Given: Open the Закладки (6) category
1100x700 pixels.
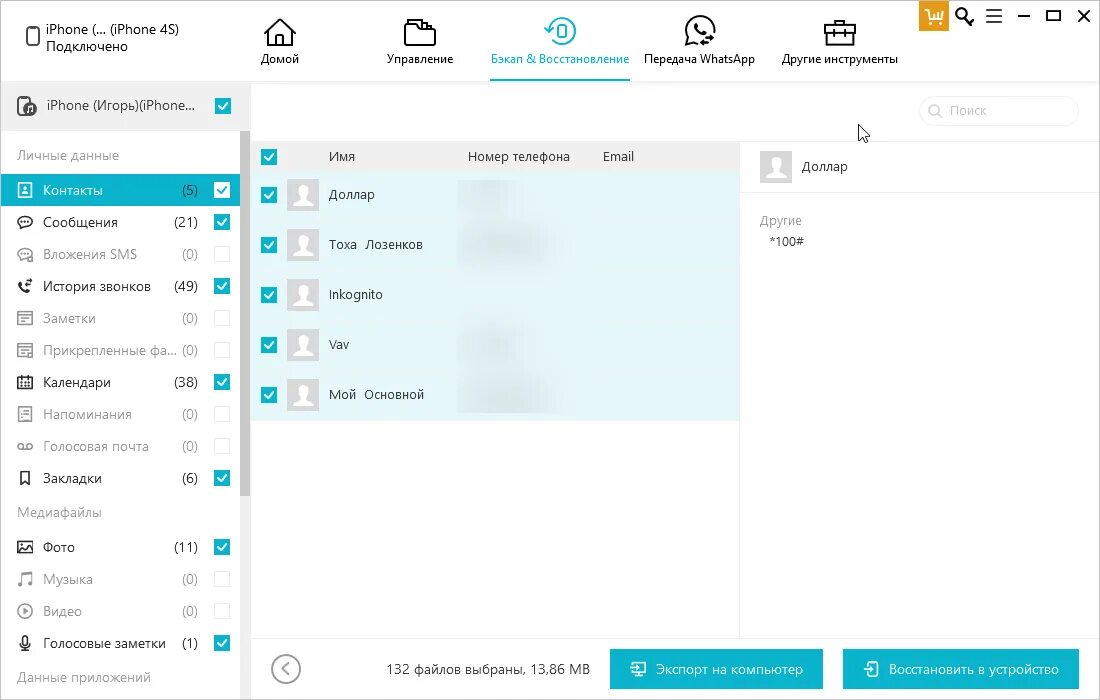Looking at the screenshot, I should tap(120, 478).
